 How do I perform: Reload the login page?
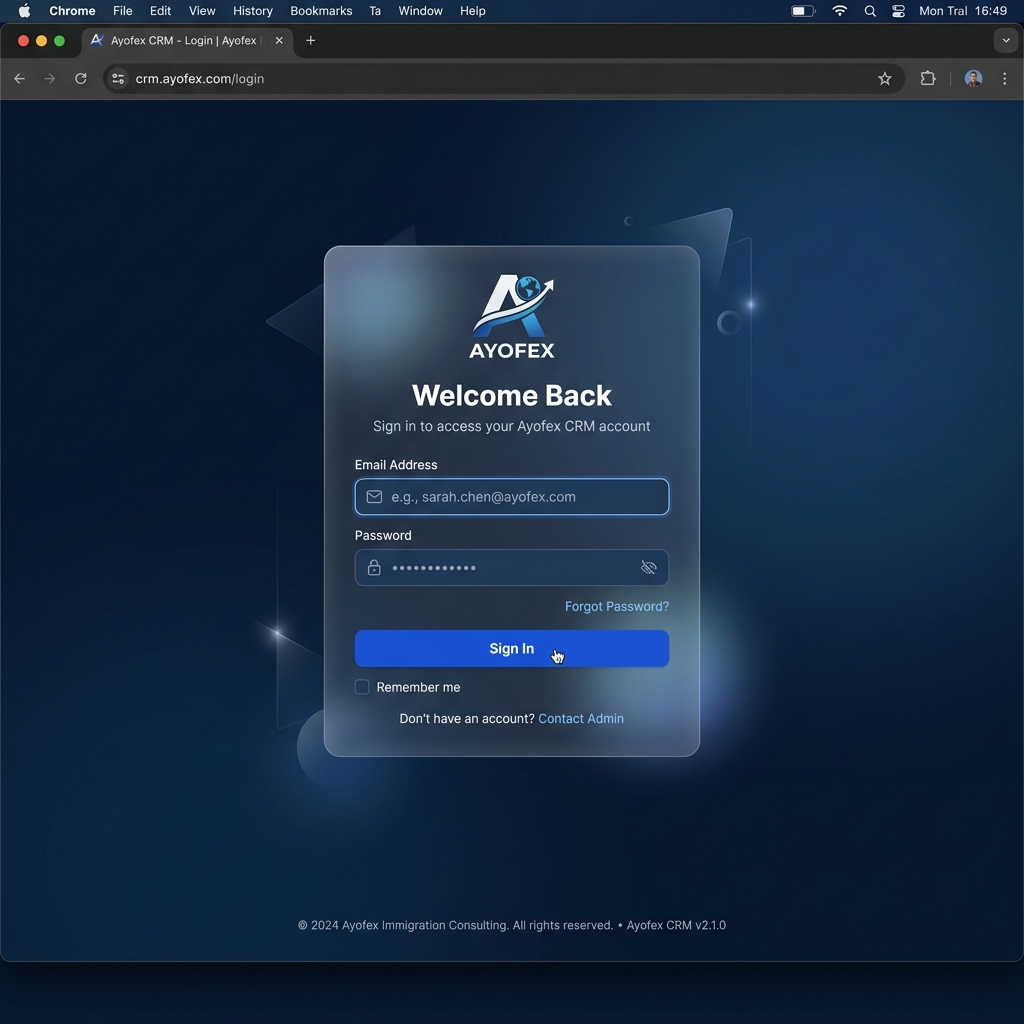(x=81, y=79)
